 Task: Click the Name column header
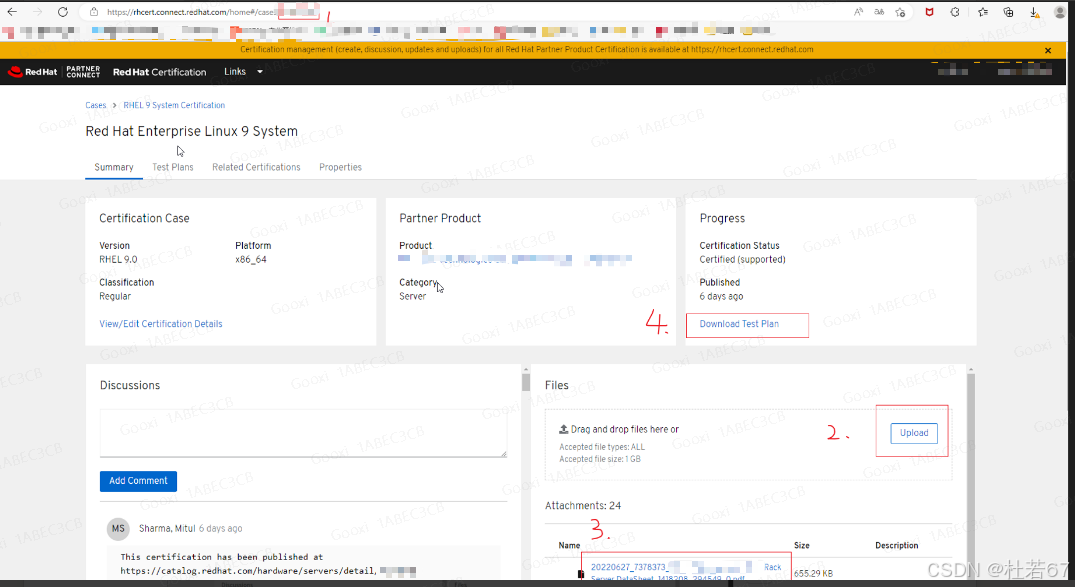click(x=569, y=545)
